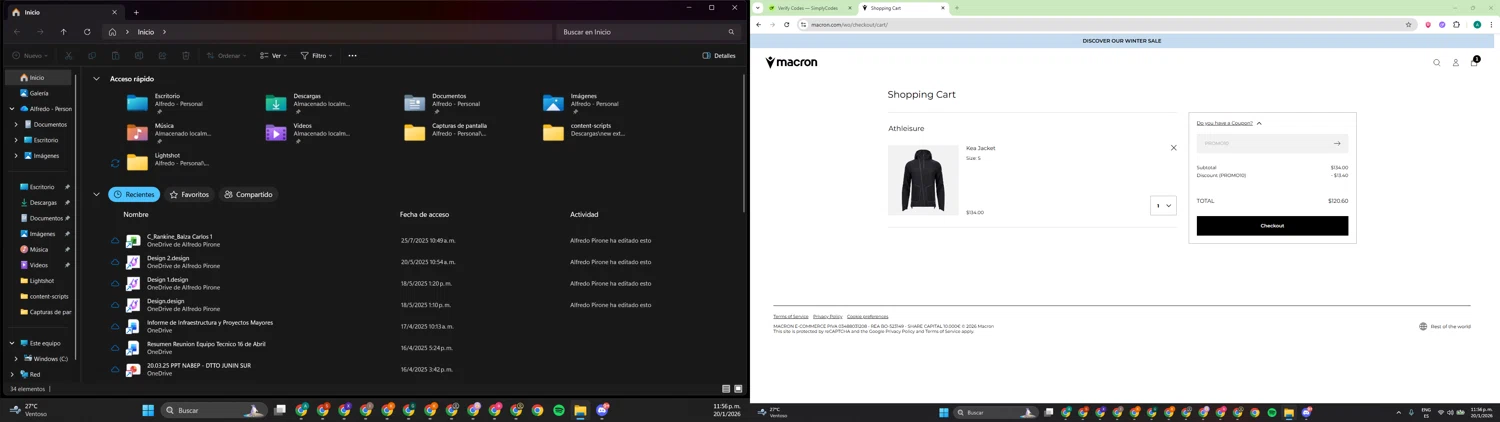Collapse the Alfredo - Personal tree node
The width and height of the screenshot is (1500, 422).
click(11, 109)
